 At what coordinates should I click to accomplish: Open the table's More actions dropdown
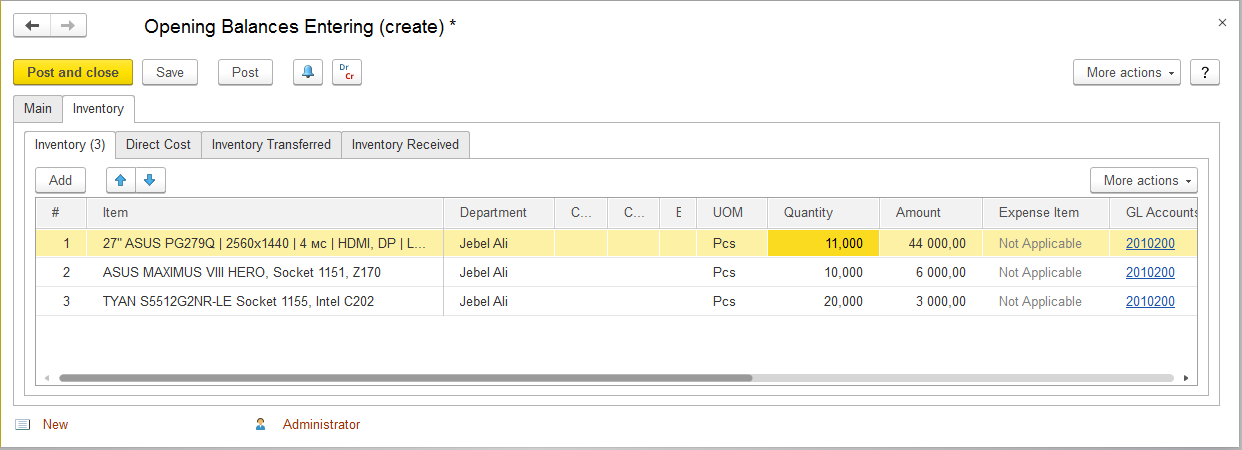pyautogui.click(x=1144, y=180)
